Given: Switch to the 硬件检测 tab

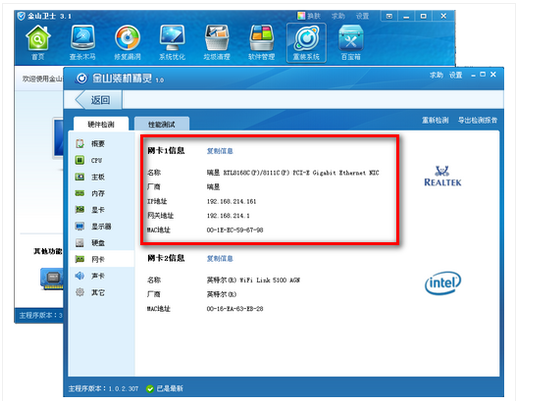Looking at the screenshot, I should click(x=101, y=124).
